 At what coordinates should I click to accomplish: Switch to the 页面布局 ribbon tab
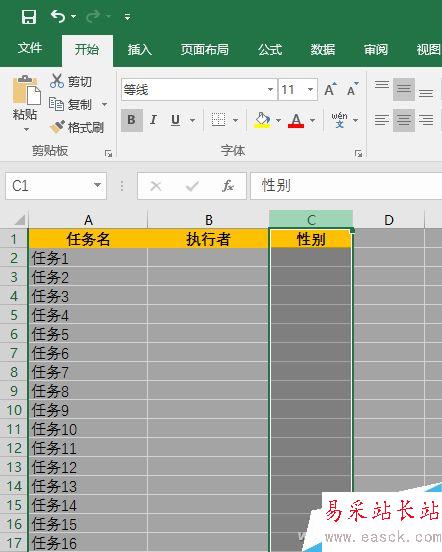tap(204, 49)
